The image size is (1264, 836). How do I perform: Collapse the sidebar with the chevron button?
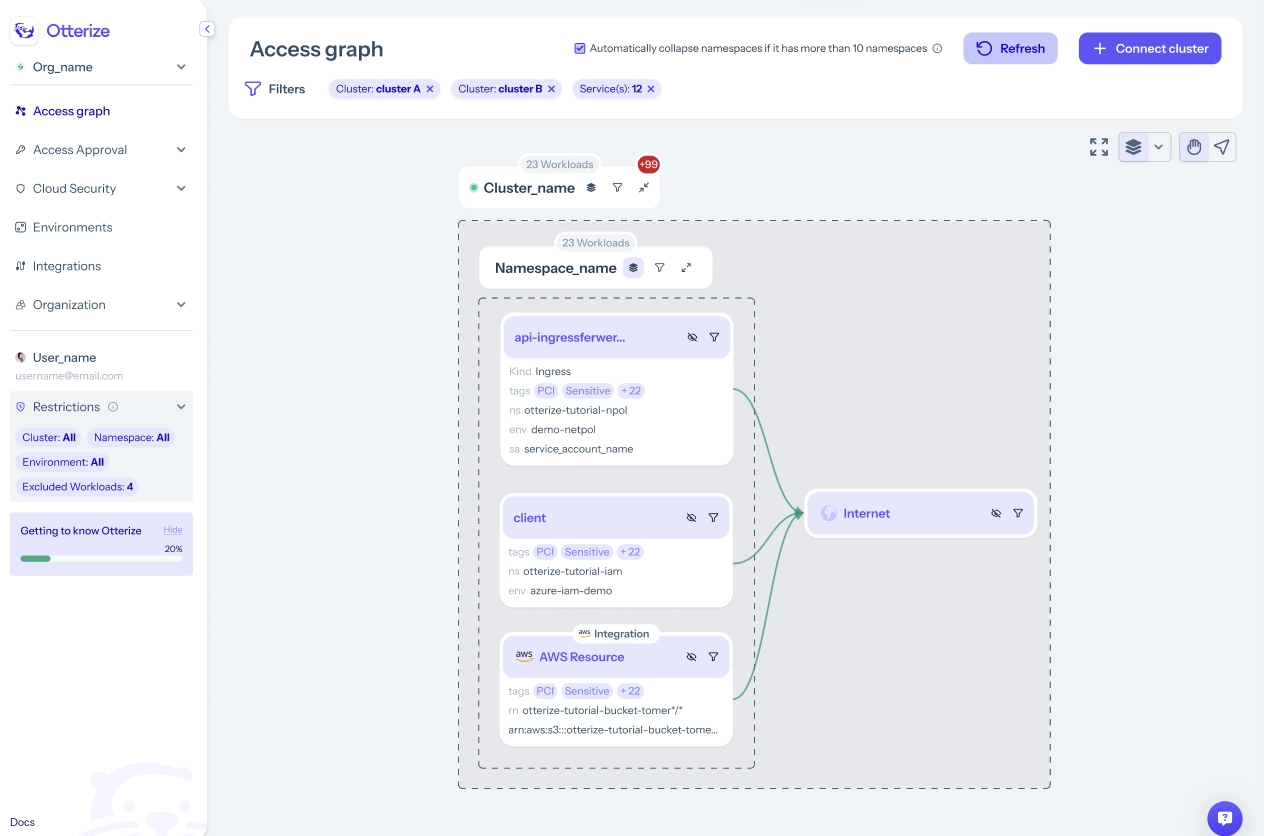[x=207, y=29]
